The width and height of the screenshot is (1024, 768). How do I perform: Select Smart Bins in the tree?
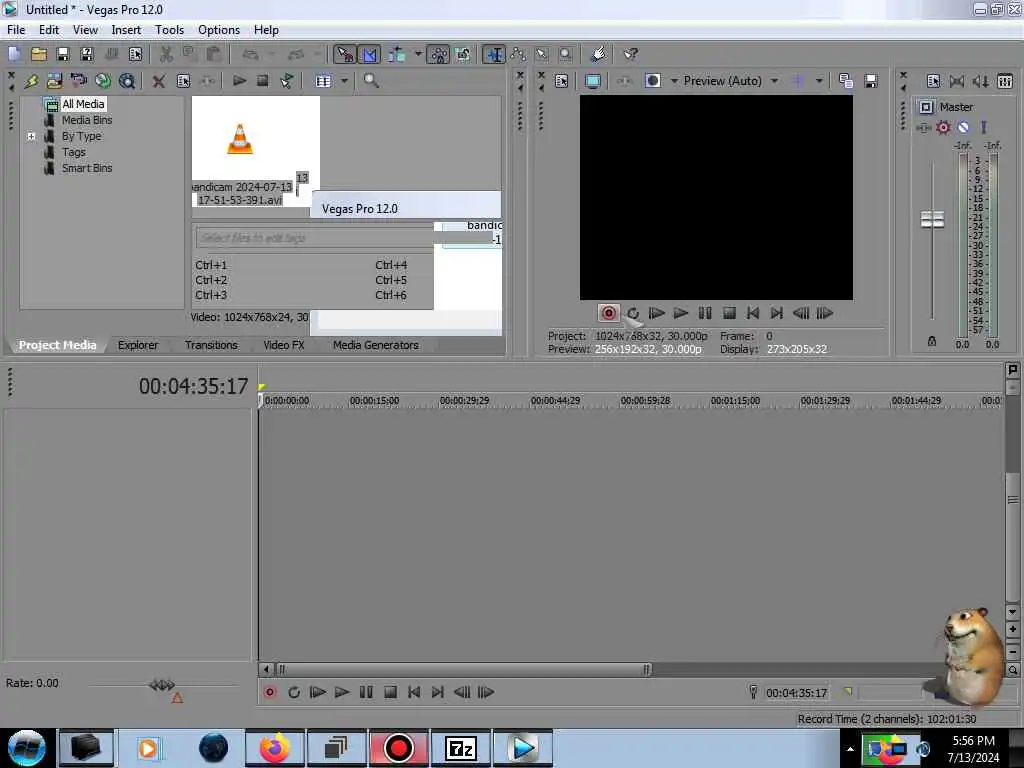tap(87, 168)
